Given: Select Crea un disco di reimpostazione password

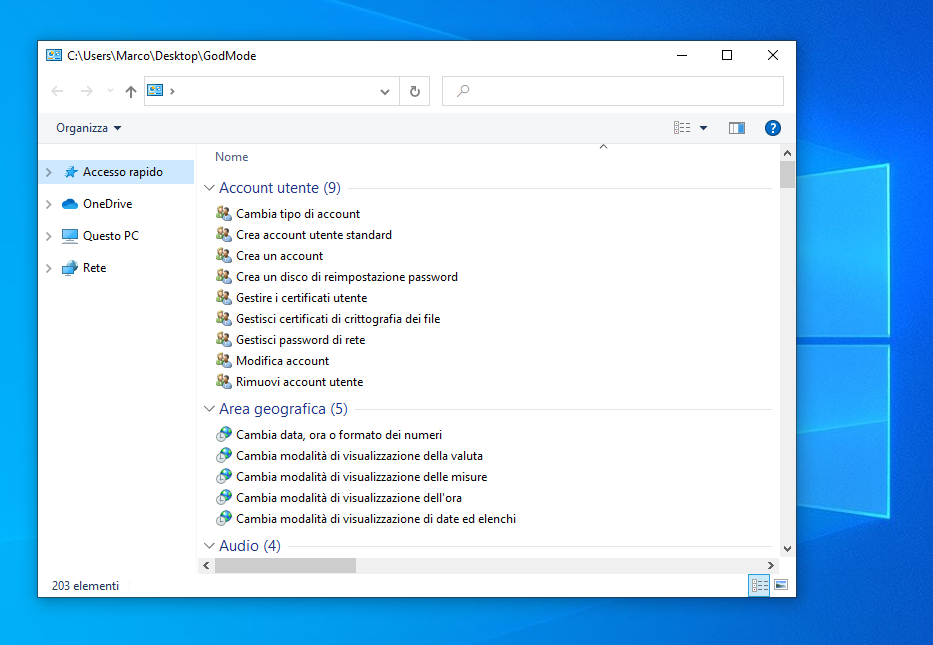Looking at the screenshot, I should click(347, 277).
